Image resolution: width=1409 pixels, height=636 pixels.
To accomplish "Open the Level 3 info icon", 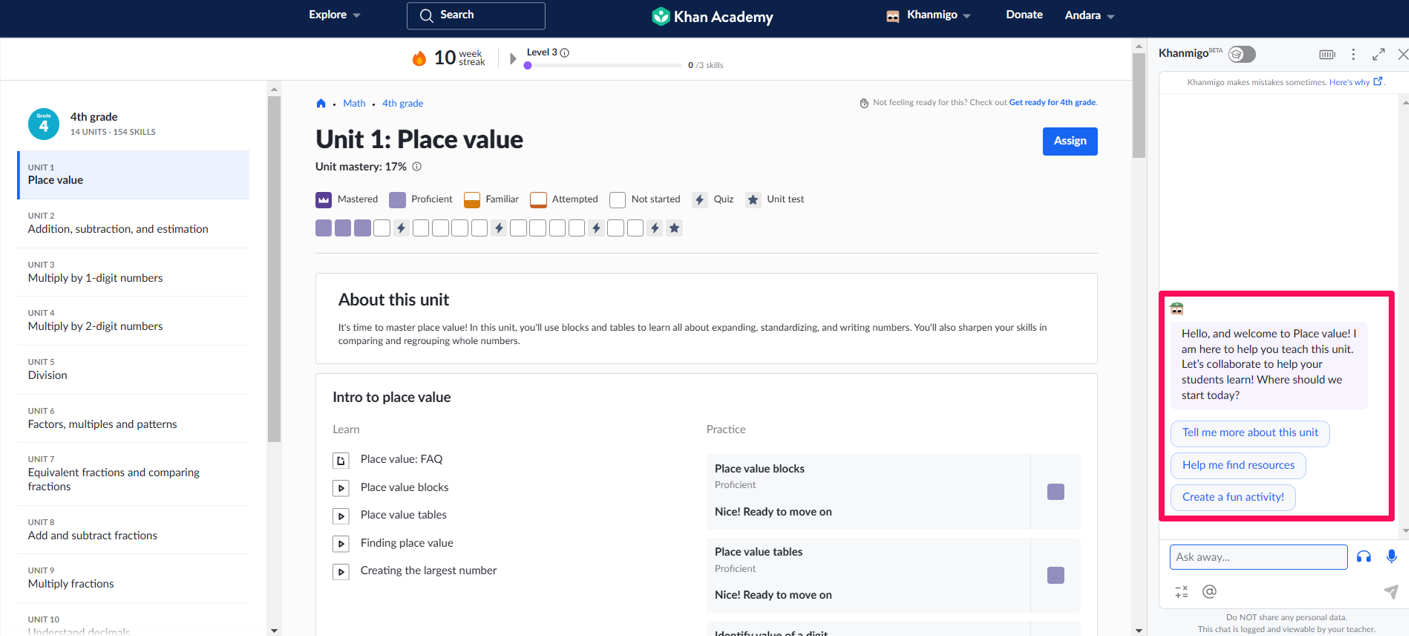I will click(x=565, y=53).
